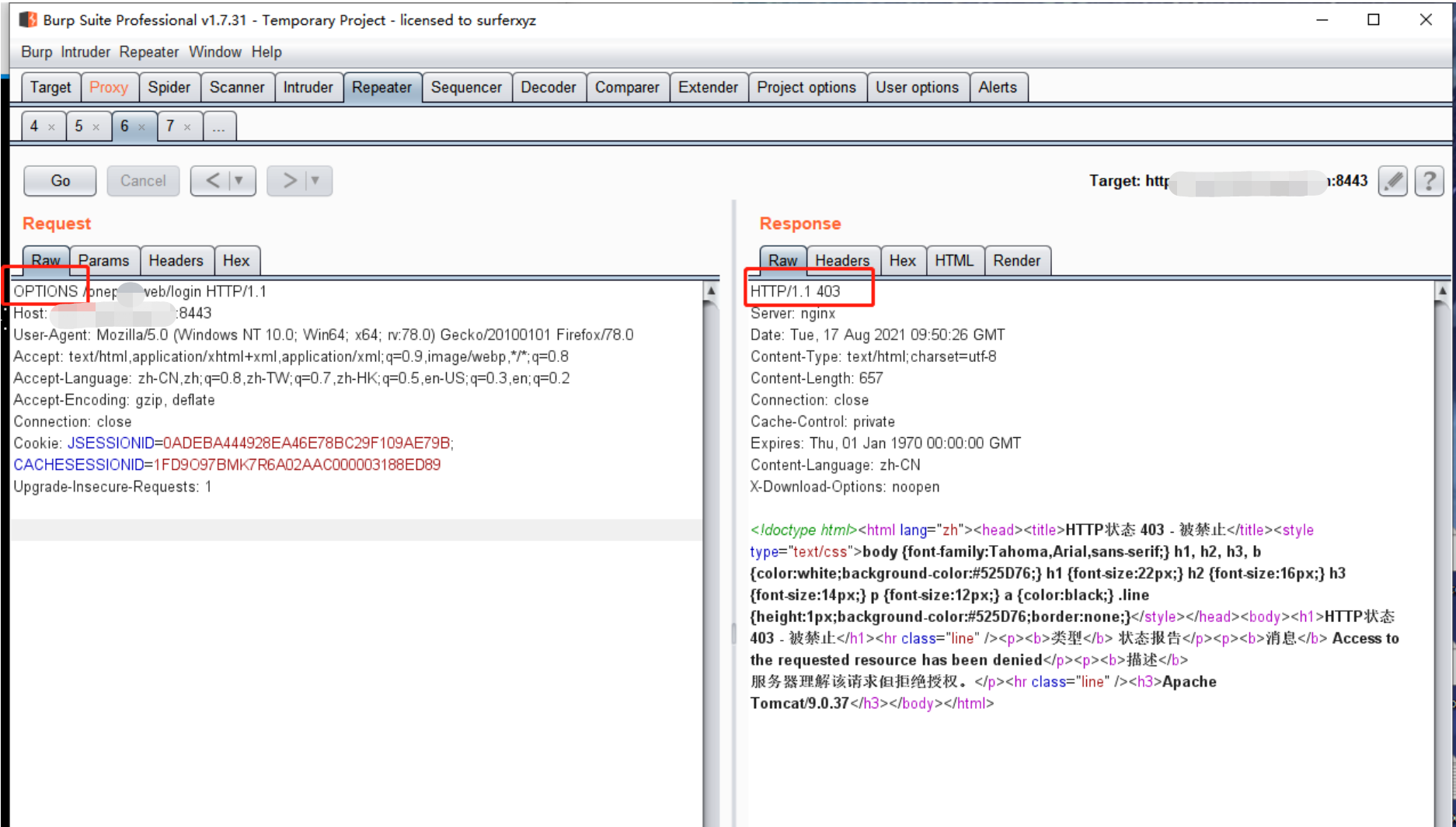Switch to the Proxy tool tab
The height and width of the screenshot is (827, 1456).
(x=109, y=87)
